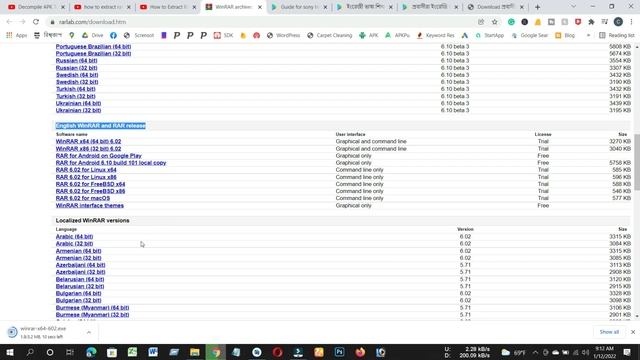Open the Carpet Cleaning bookmark
The image size is (640, 360).
tap(330, 36)
